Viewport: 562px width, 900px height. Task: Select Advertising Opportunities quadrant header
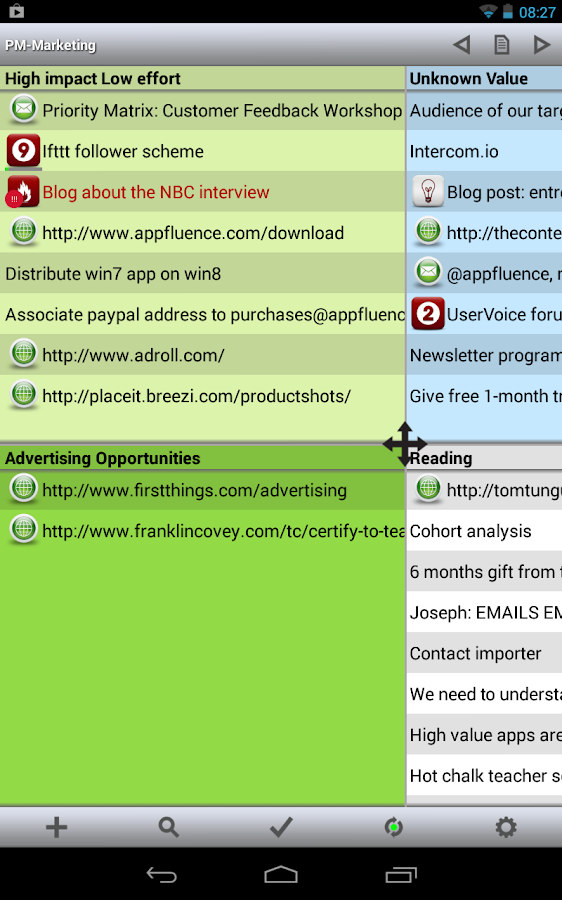203,458
